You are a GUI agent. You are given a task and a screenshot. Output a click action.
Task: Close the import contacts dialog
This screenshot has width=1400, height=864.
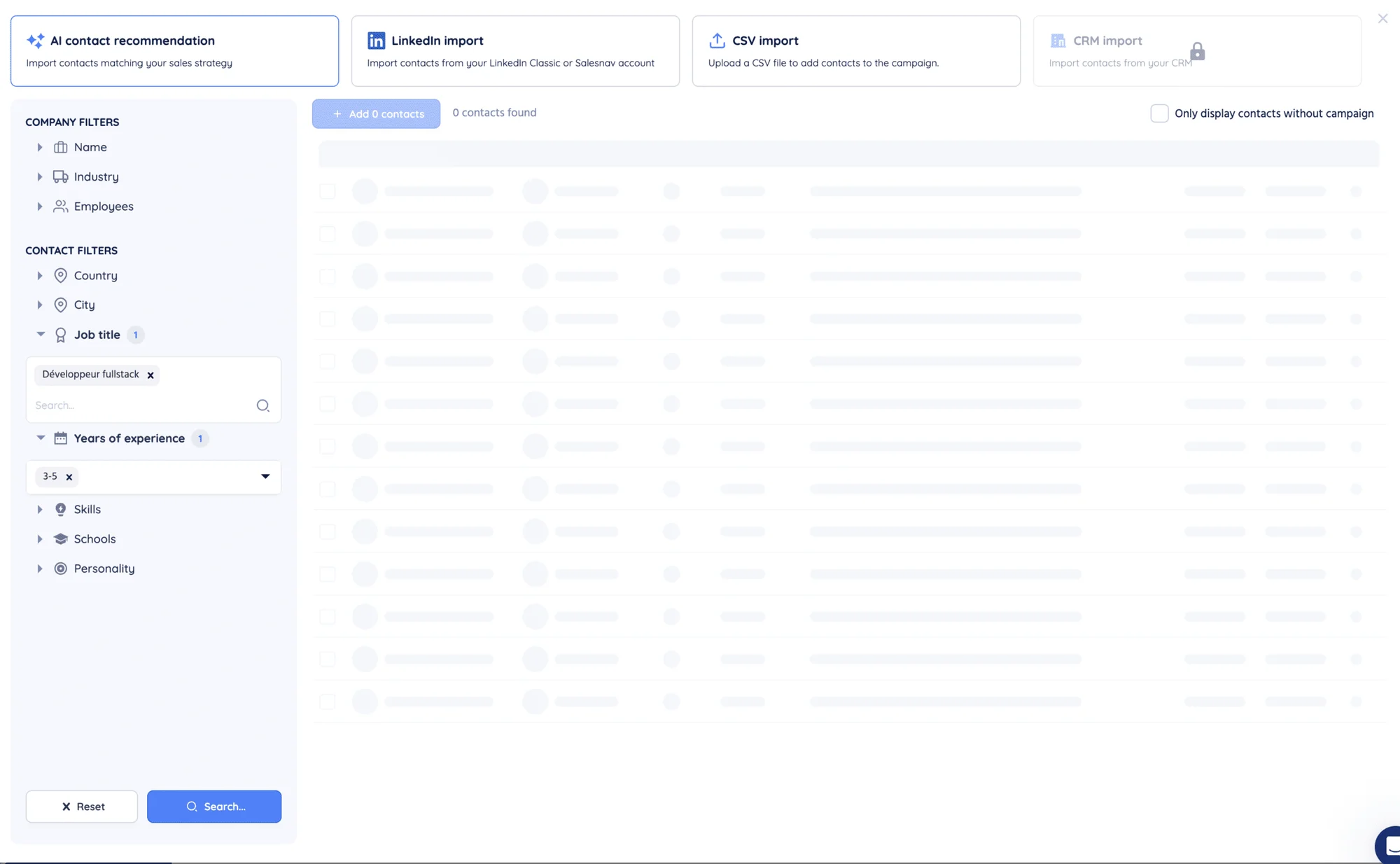tap(1382, 19)
